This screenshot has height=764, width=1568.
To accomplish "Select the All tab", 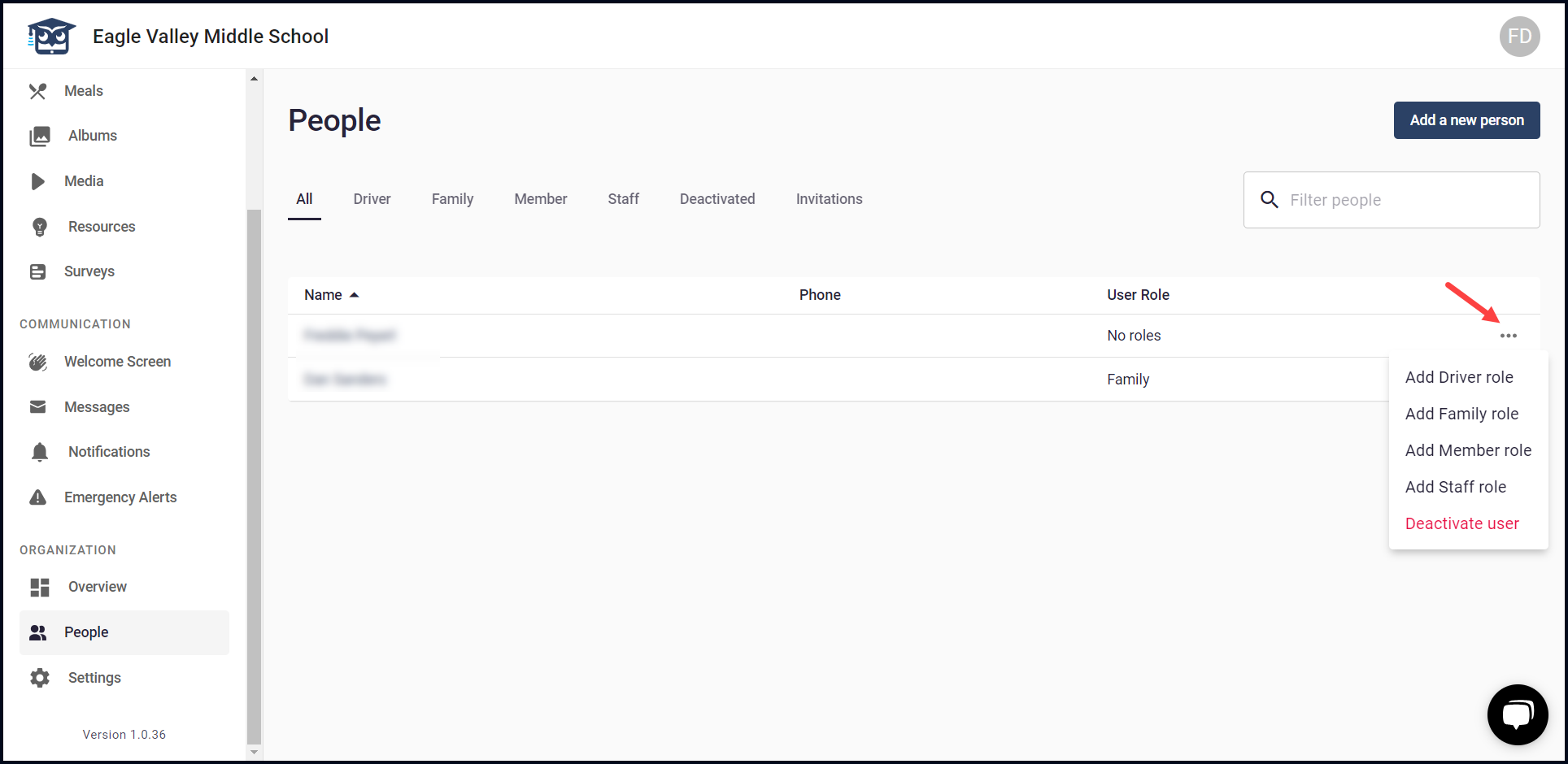I will [304, 199].
